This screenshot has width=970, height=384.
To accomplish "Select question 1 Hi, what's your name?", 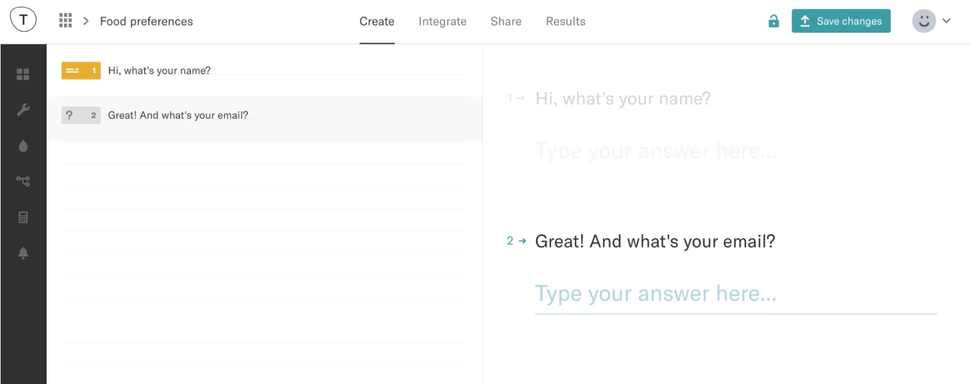I will coord(265,70).
